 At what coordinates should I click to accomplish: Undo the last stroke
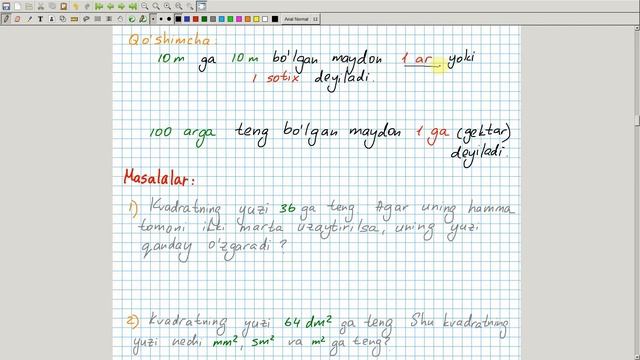click(76, 6)
